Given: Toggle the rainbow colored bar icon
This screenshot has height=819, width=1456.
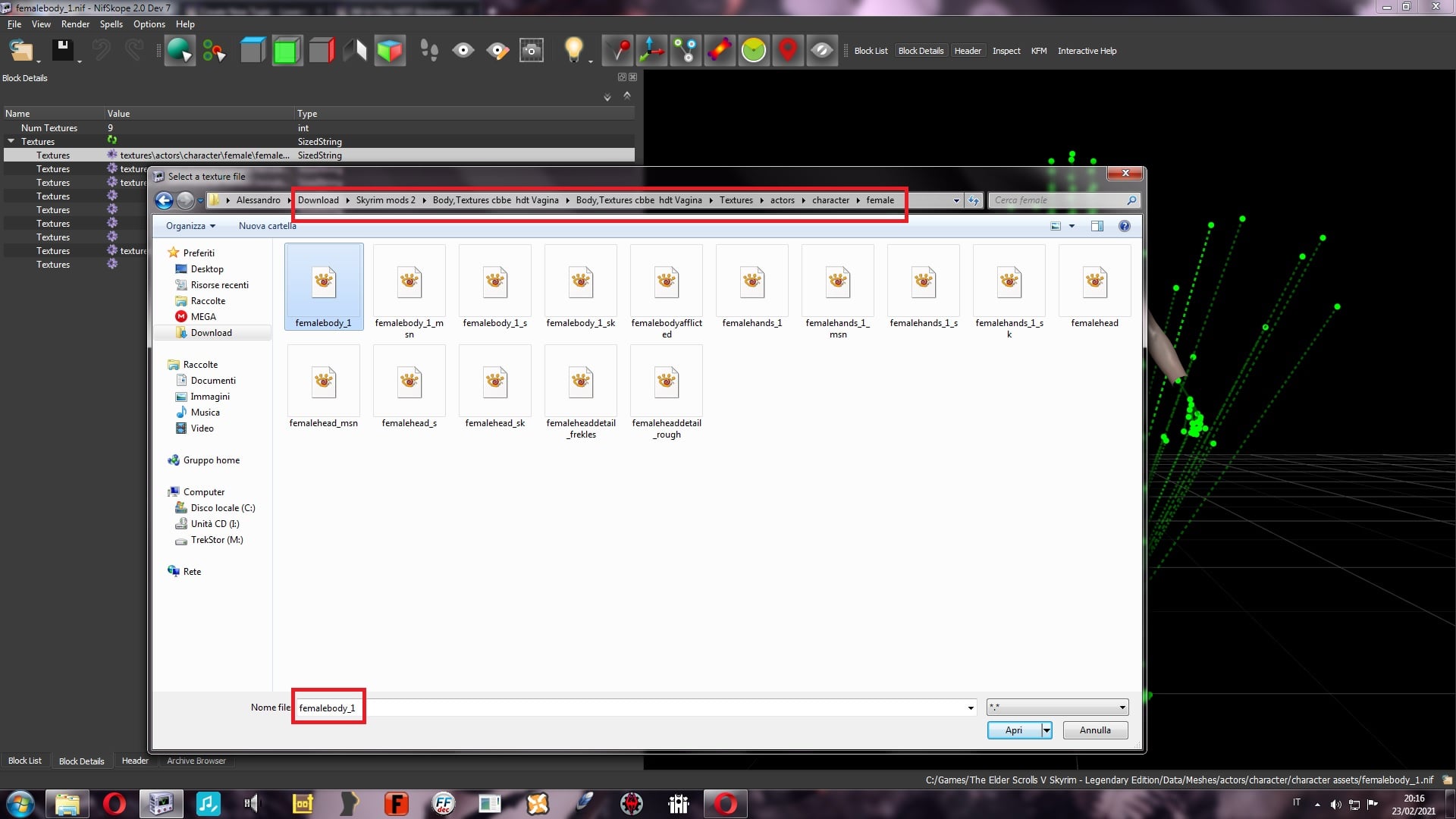Looking at the screenshot, I should (x=720, y=51).
